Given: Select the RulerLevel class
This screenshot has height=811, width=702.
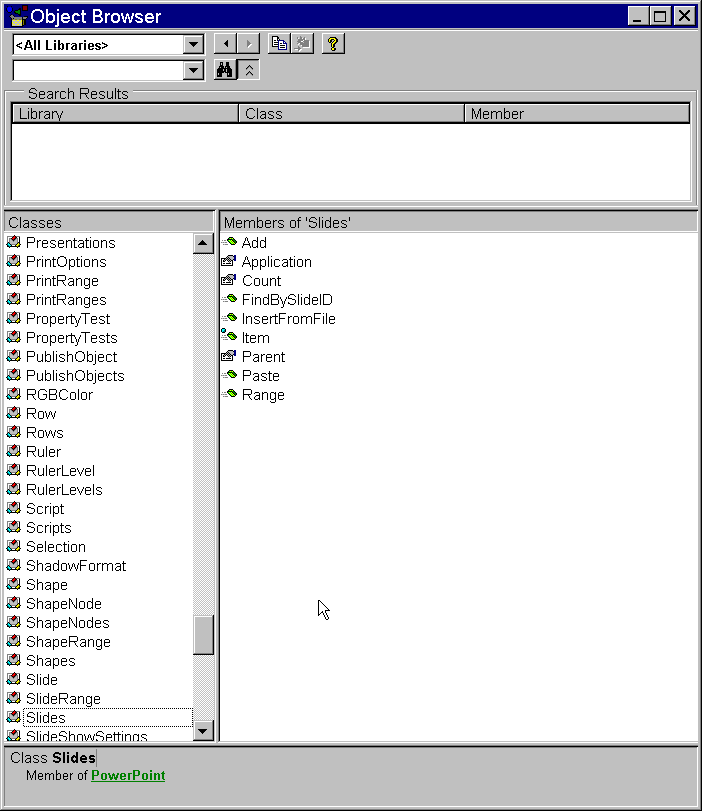Looking at the screenshot, I should point(61,471).
